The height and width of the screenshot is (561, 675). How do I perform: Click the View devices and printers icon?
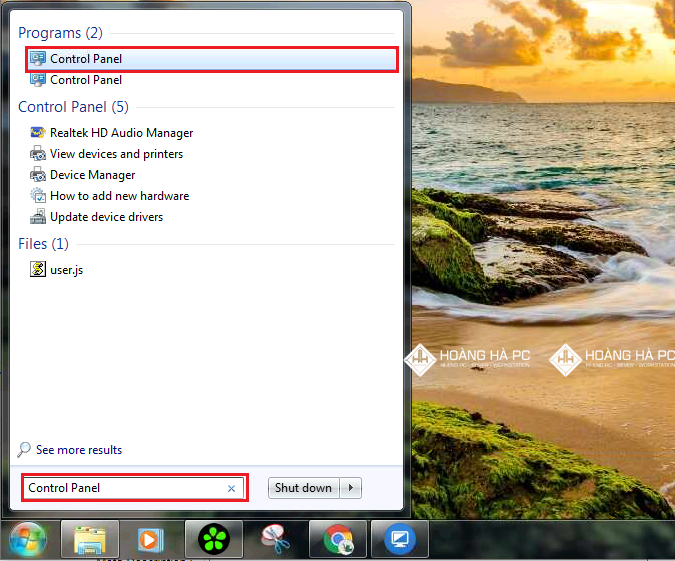tap(37, 154)
